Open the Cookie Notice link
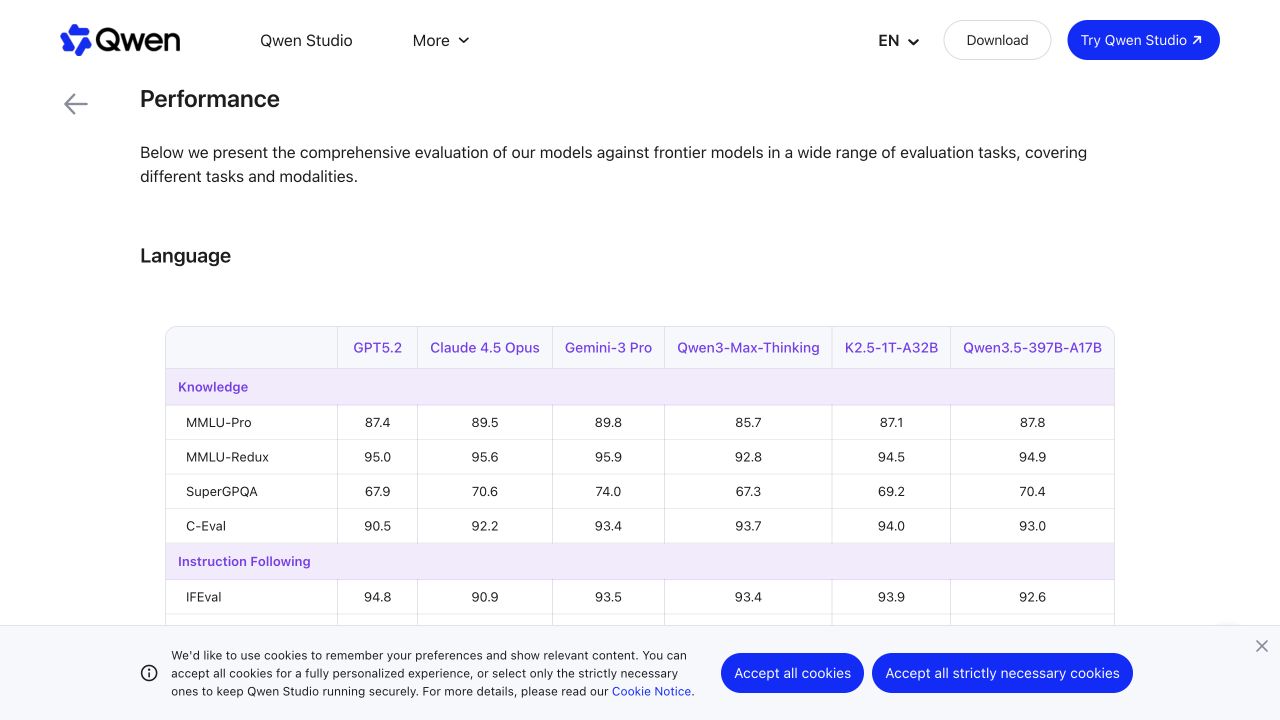1280x720 pixels. pos(652,691)
